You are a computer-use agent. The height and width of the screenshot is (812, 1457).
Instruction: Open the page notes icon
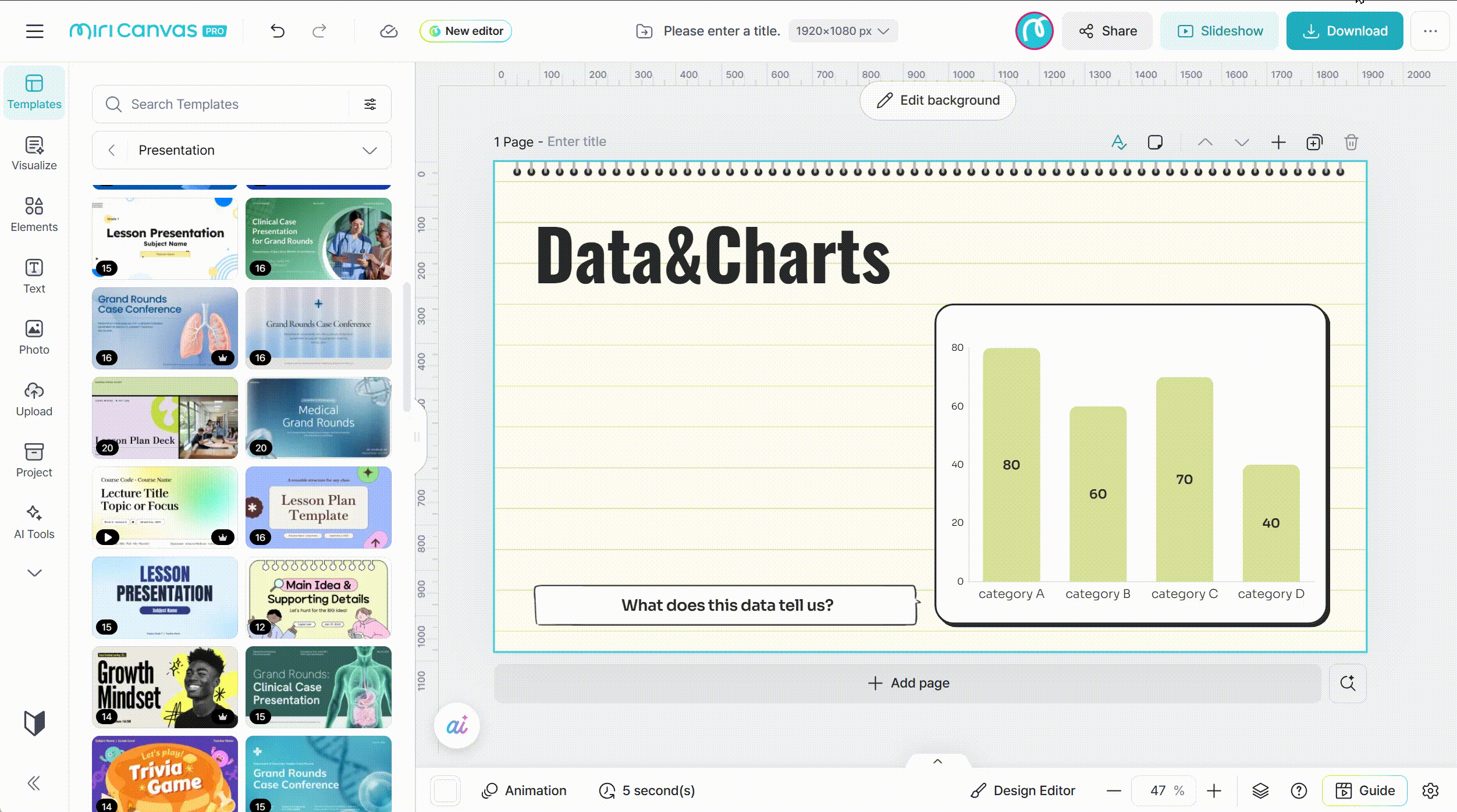pyautogui.click(x=1155, y=143)
